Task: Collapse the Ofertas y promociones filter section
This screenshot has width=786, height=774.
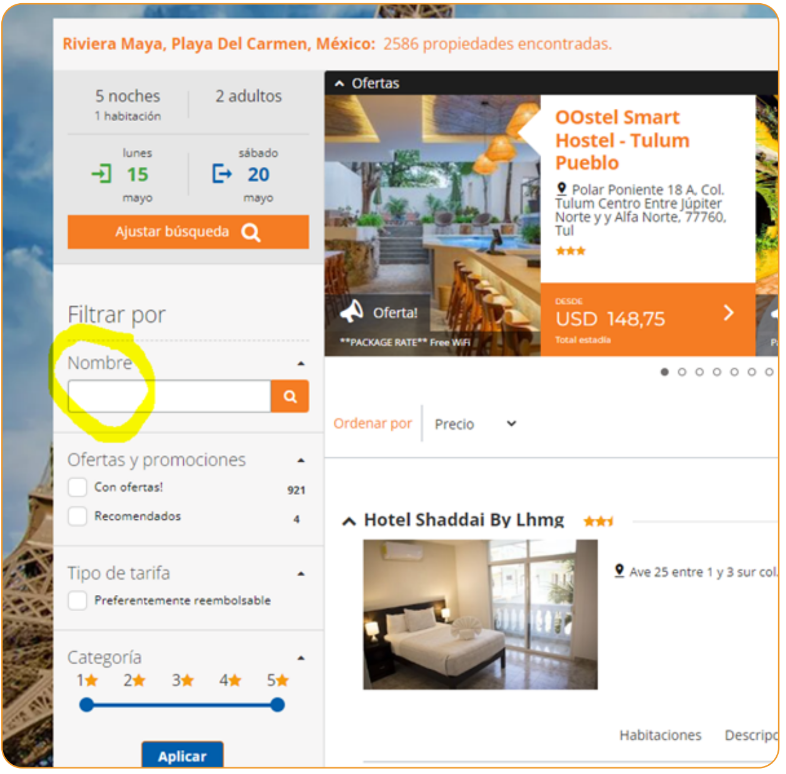Action: coord(301,461)
